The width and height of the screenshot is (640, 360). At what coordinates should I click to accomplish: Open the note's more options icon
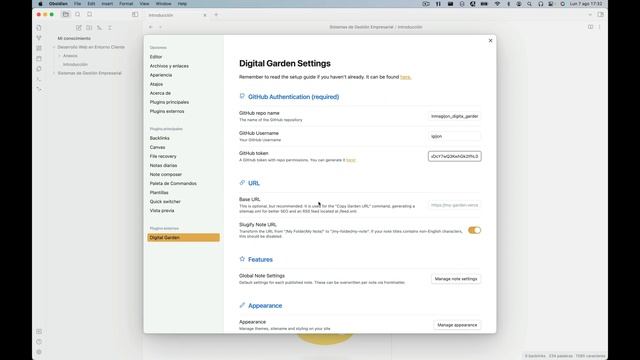point(600,27)
